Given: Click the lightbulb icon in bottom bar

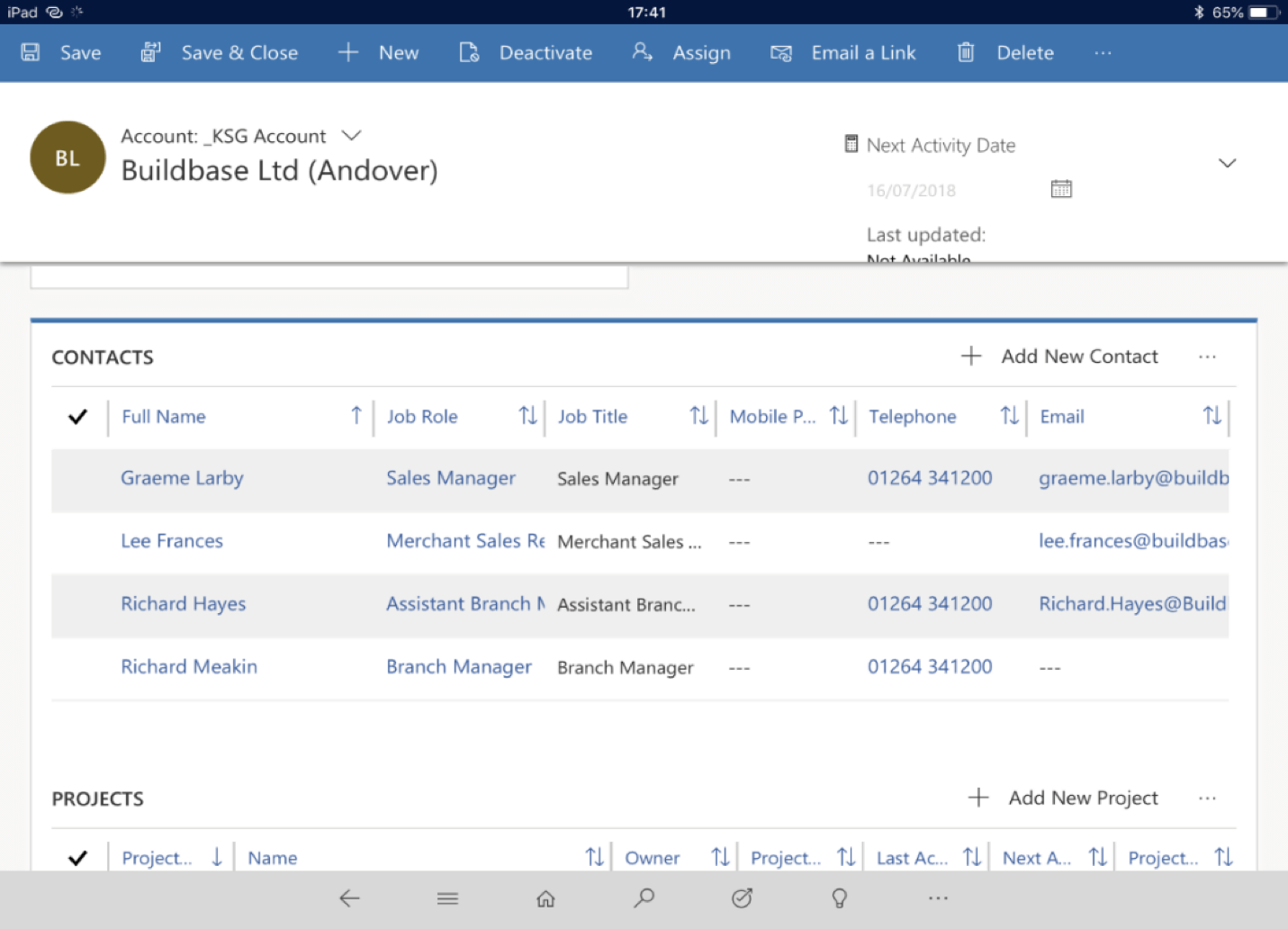Looking at the screenshot, I should click(x=840, y=897).
